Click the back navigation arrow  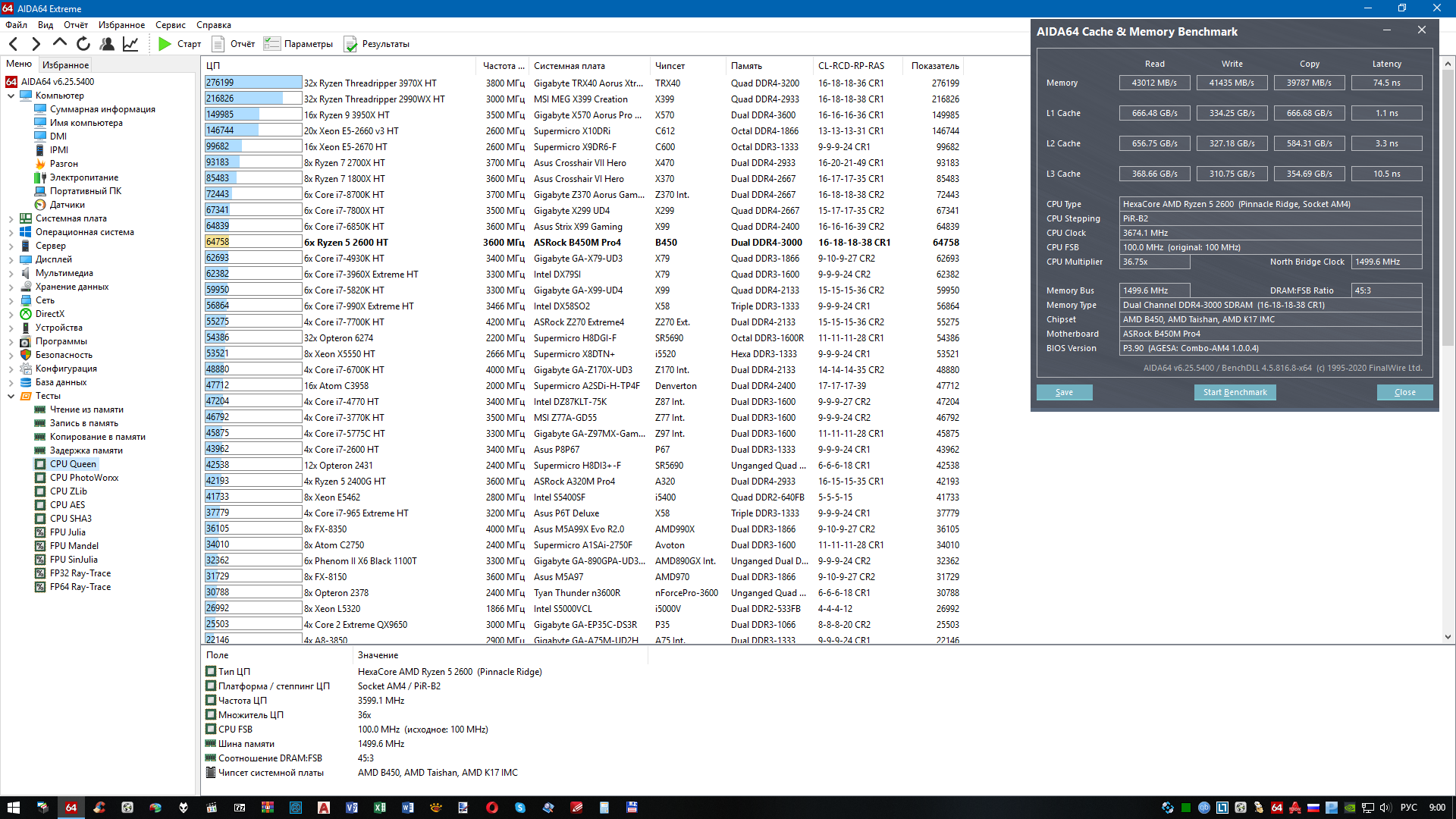[x=13, y=44]
